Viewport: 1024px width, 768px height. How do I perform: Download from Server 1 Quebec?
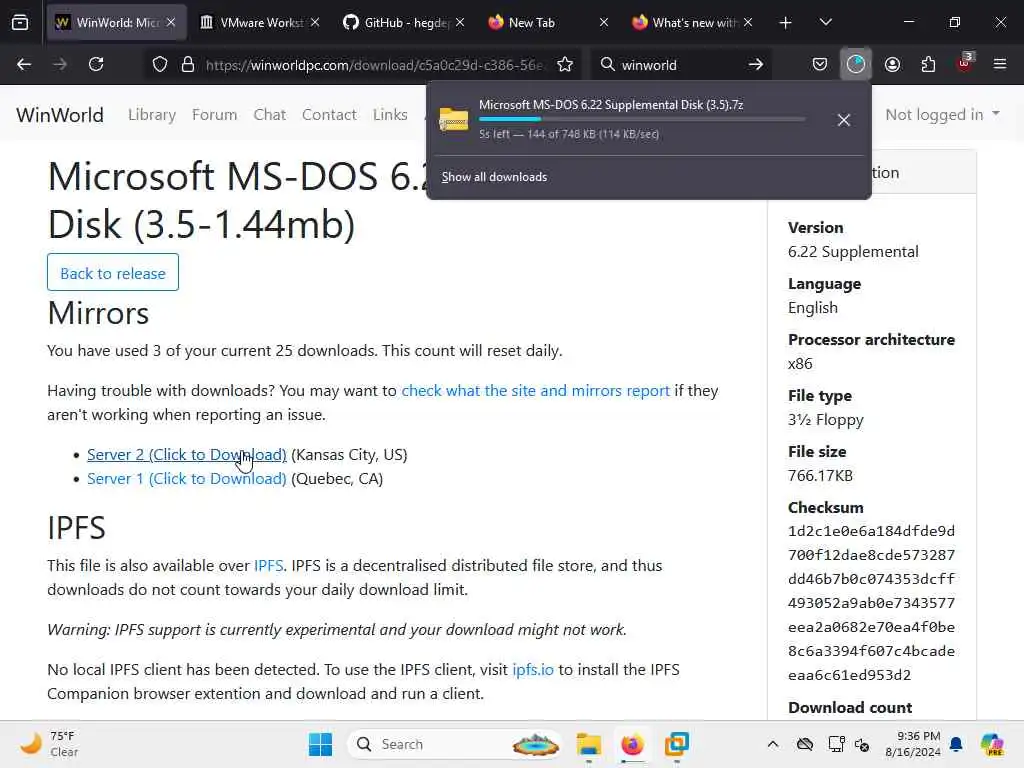187,479
